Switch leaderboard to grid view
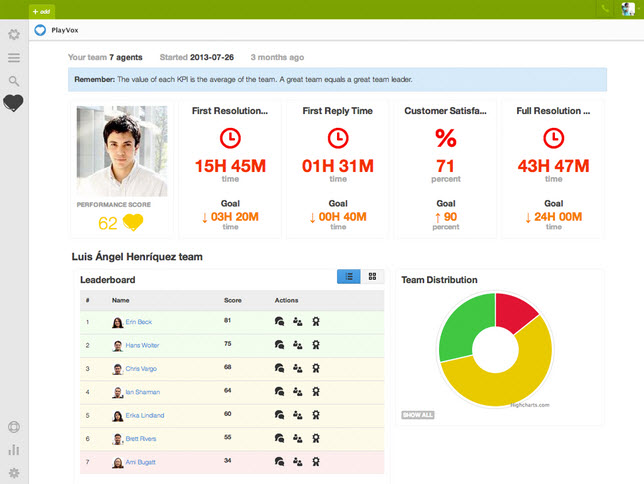Image resolution: width=644 pixels, height=484 pixels. 372,276
